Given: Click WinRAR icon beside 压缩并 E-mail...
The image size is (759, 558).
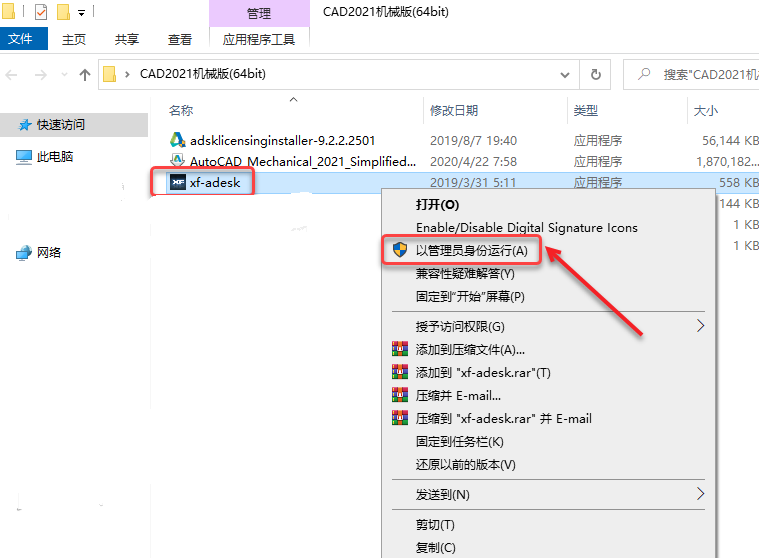Looking at the screenshot, I should point(400,395).
